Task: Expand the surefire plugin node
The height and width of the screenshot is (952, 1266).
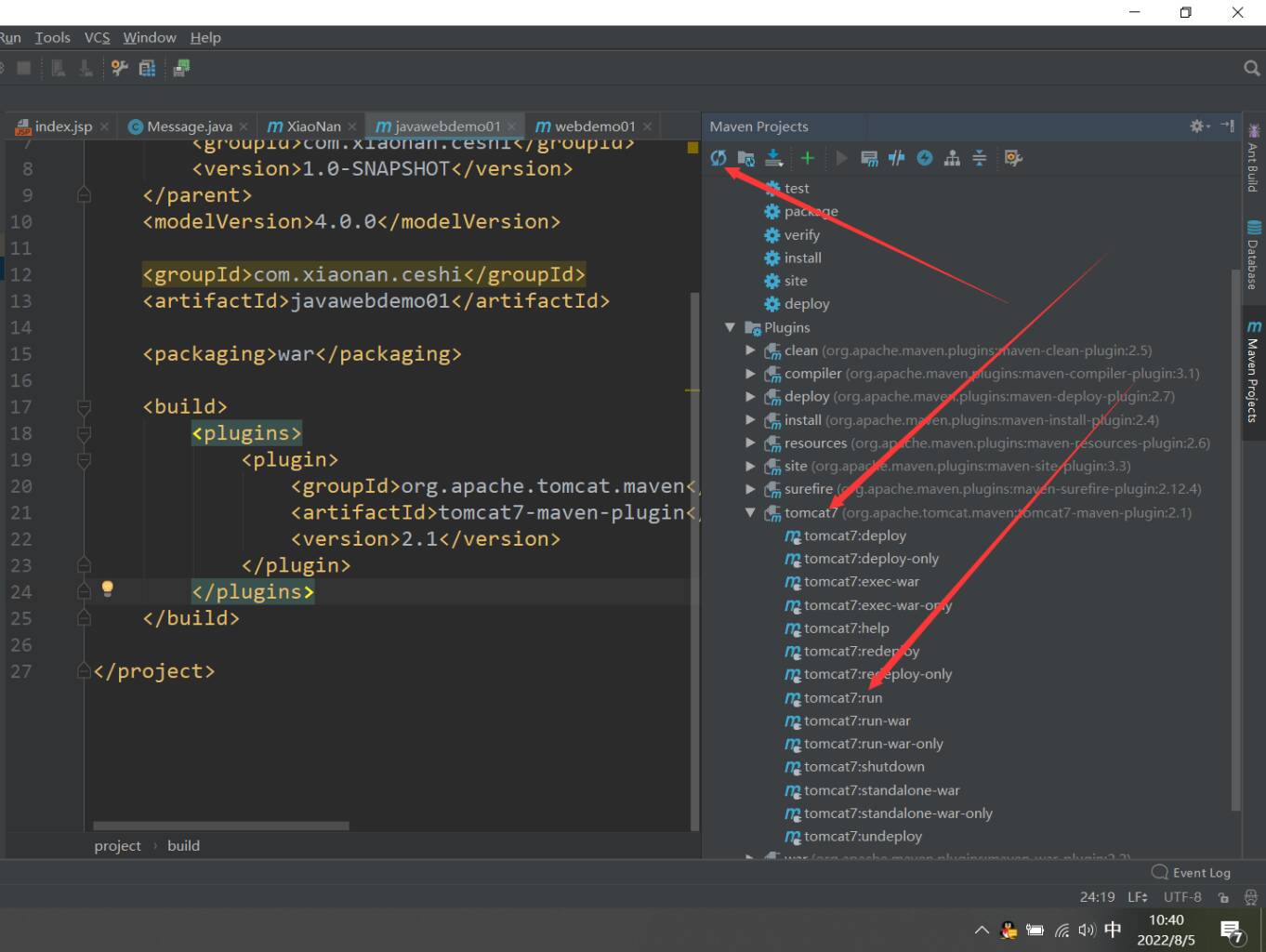Action: (x=750, y=489)
